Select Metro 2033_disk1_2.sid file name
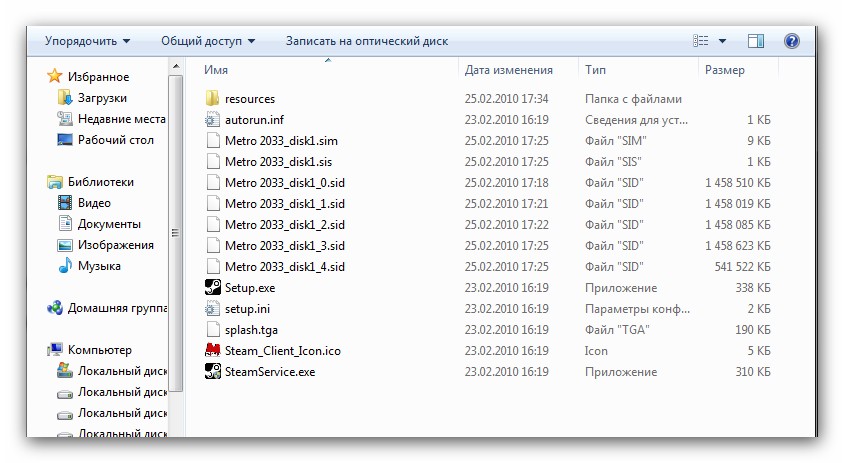Viewport: 844px width, 463px height. [x=285, y=225]
